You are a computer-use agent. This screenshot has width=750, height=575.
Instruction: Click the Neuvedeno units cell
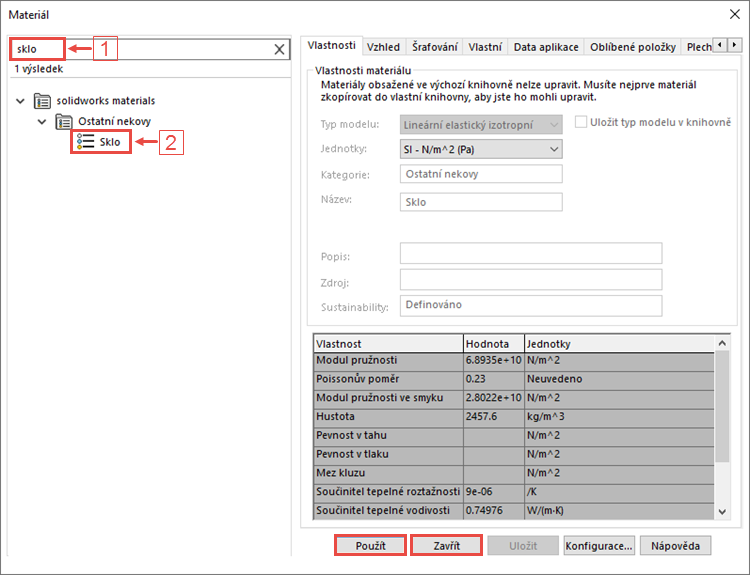click(x=619, y=379)
